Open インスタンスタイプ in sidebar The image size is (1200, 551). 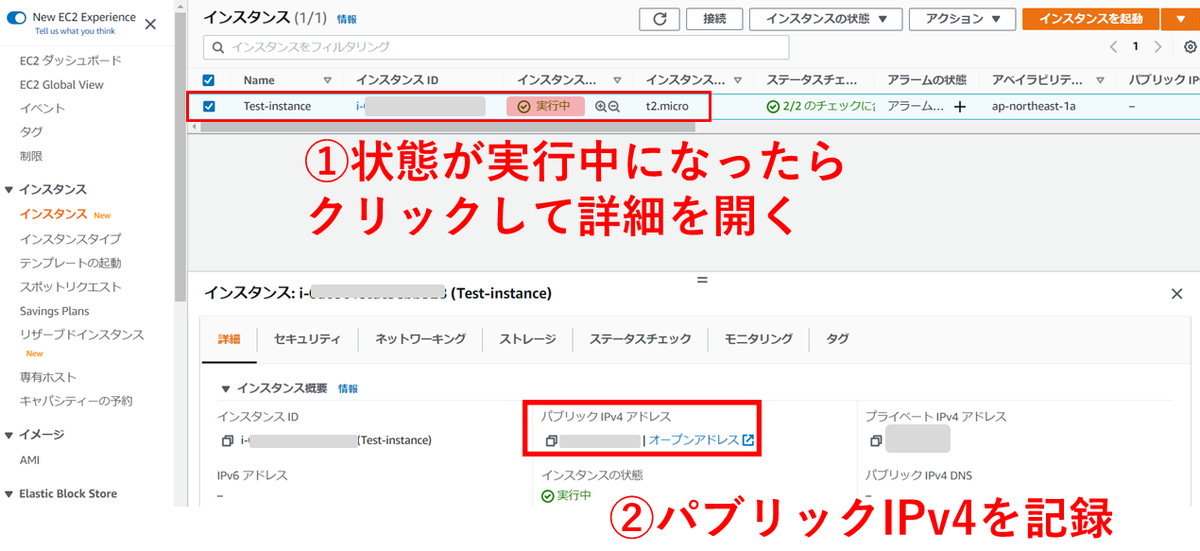(x=70, y=239)
